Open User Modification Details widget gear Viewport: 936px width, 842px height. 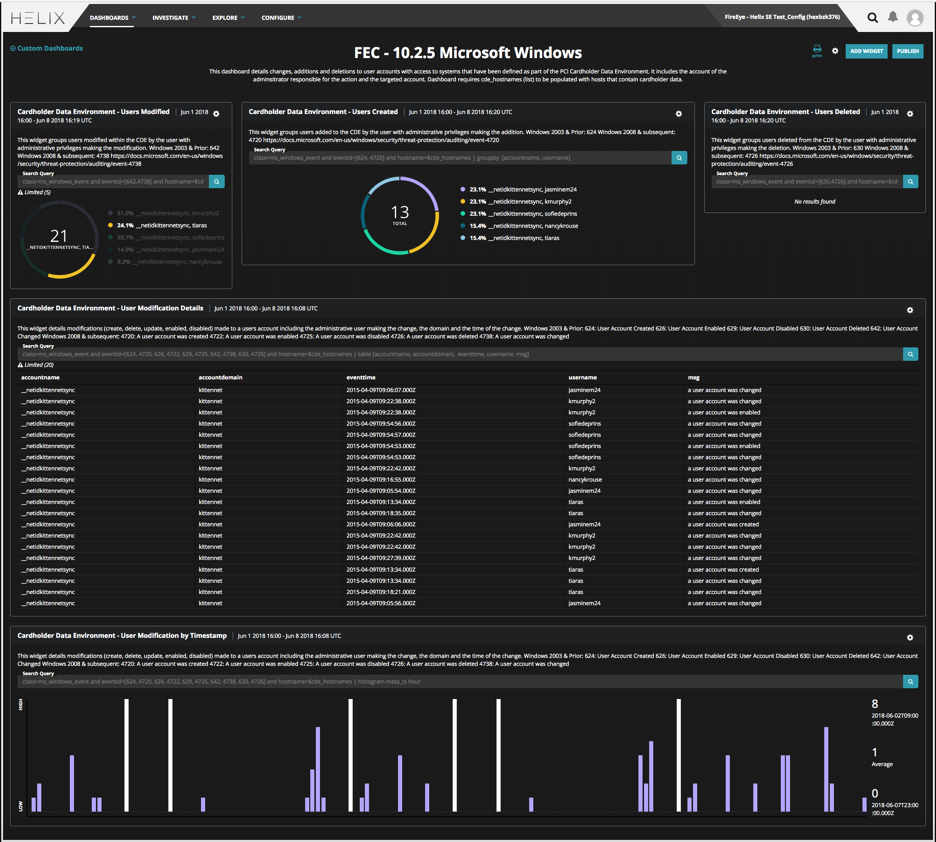[910, 310]
